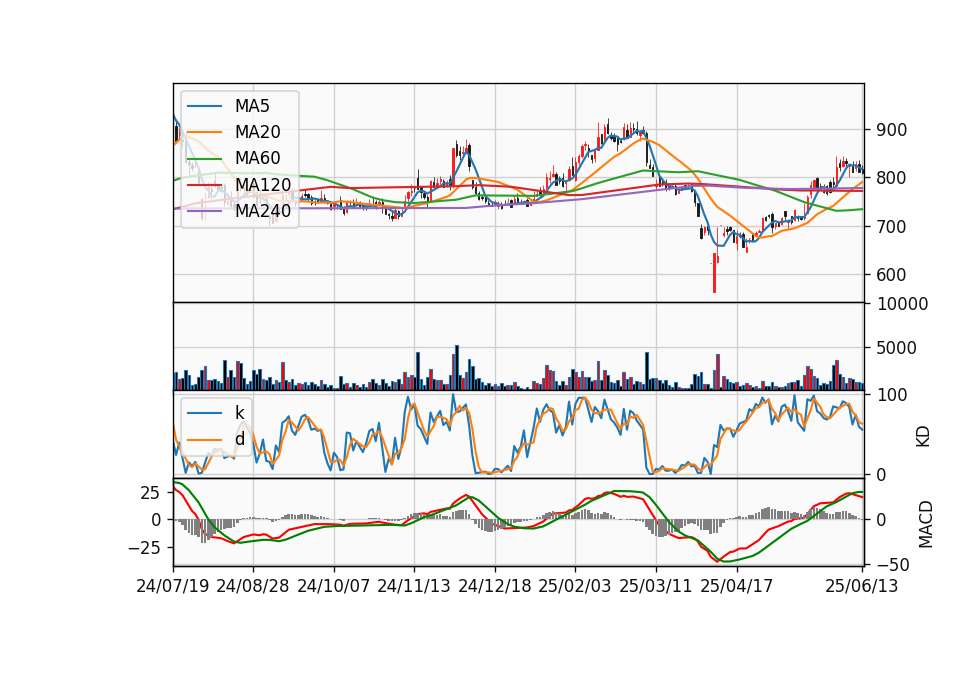Click the 800 price axis label

point(891,178)
